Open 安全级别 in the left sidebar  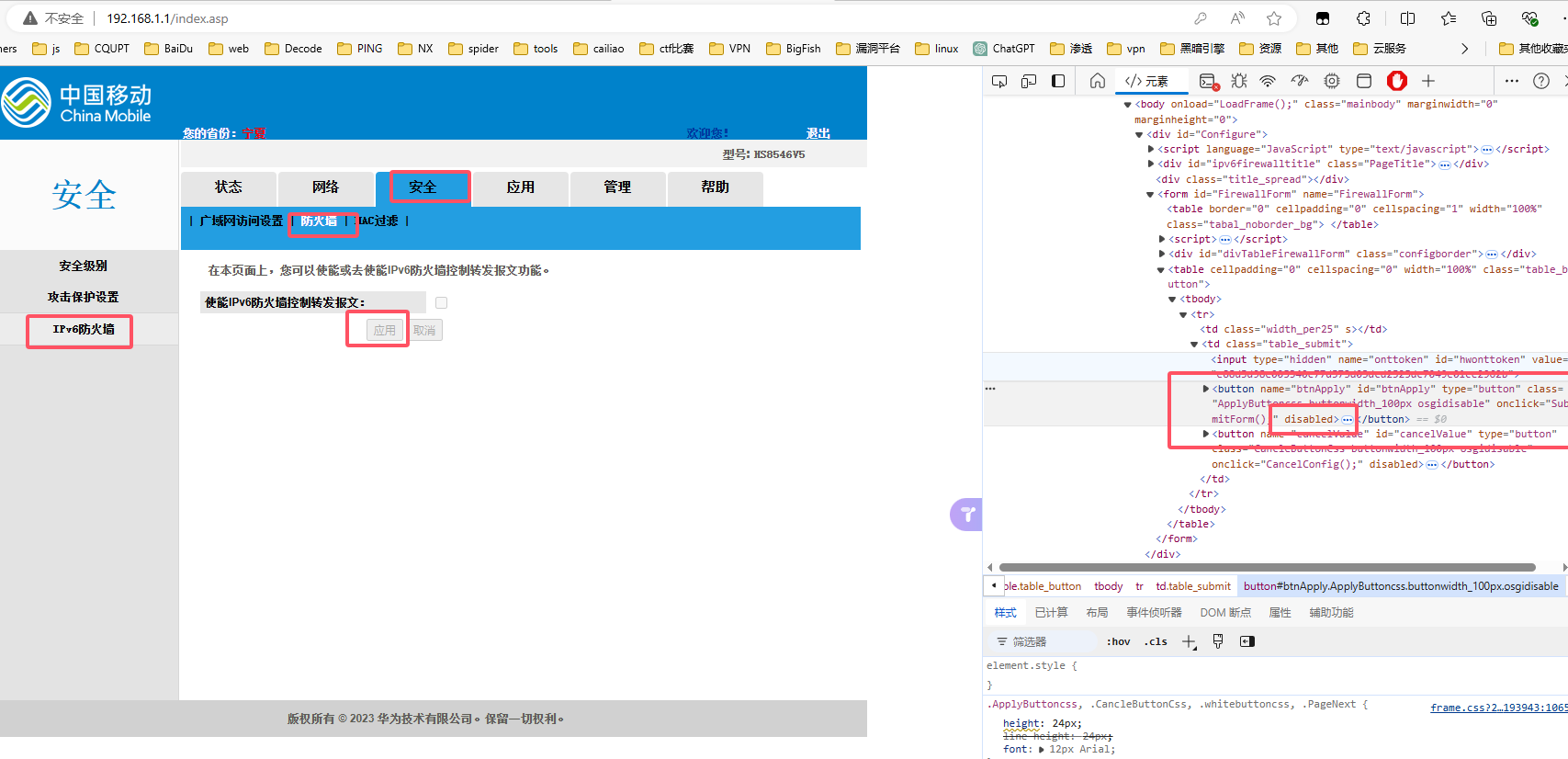(84, 266)
